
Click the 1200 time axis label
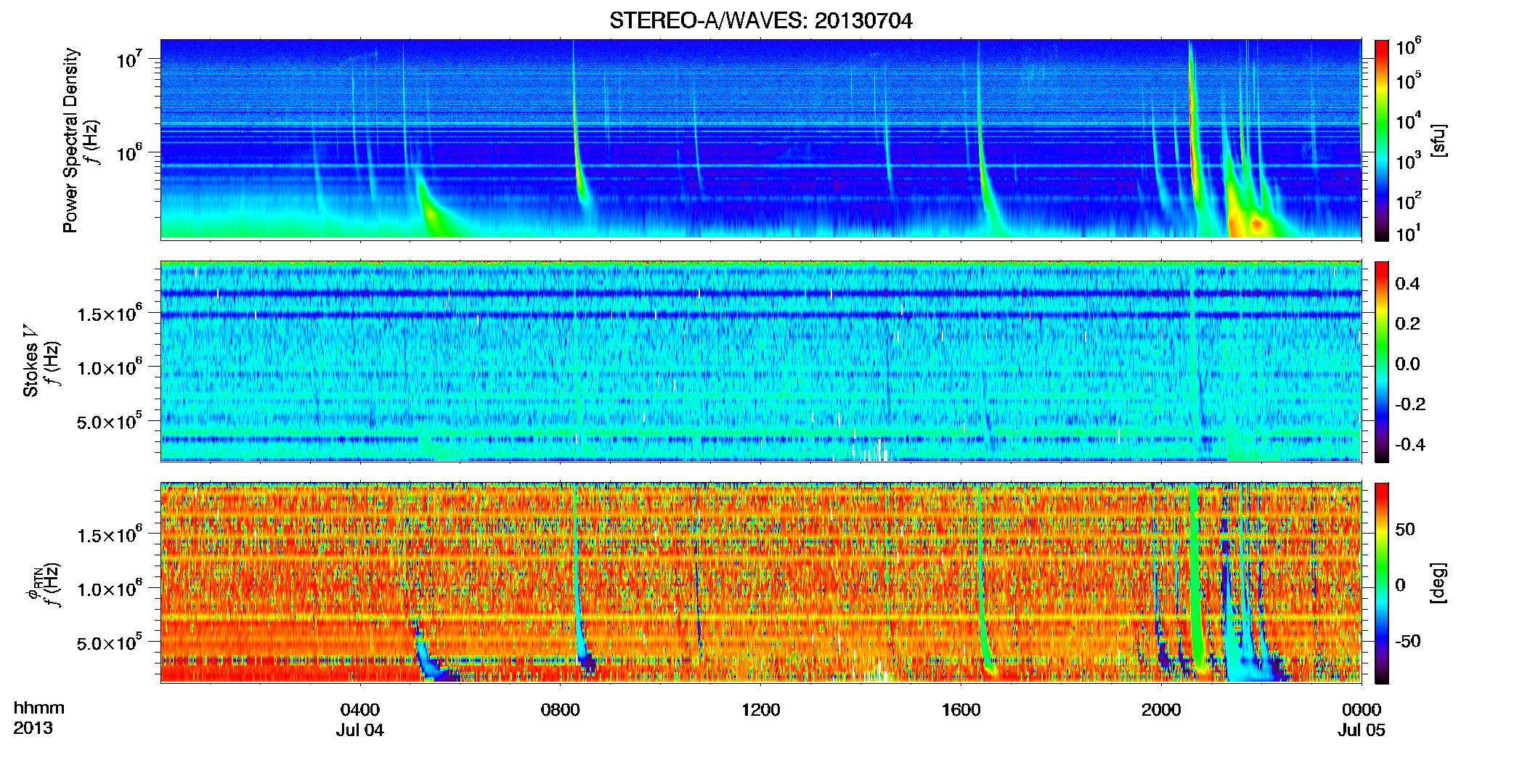point(760,710)
